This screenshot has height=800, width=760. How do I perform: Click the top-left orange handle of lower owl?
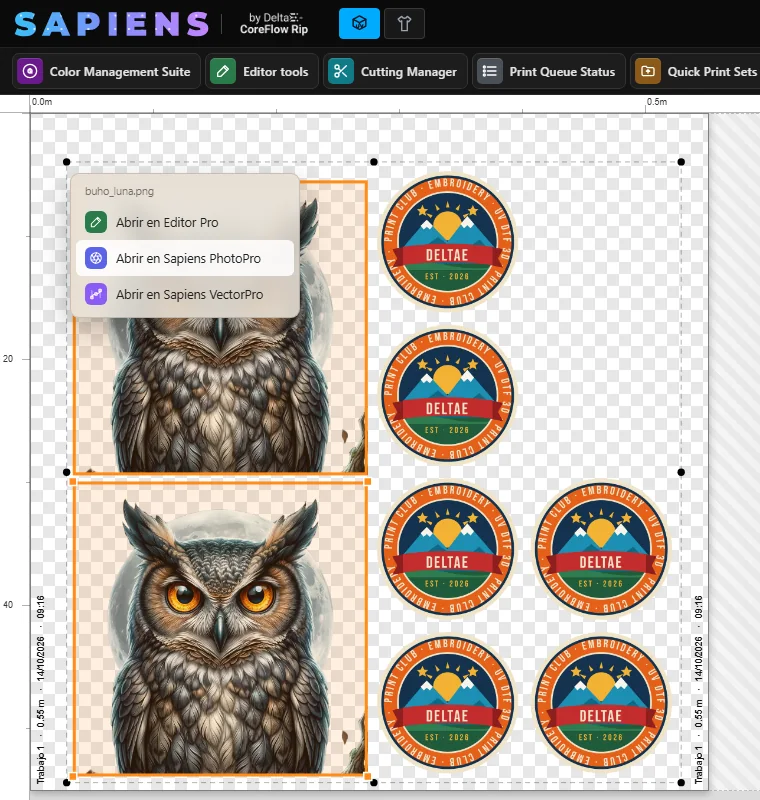click(73, 482)
